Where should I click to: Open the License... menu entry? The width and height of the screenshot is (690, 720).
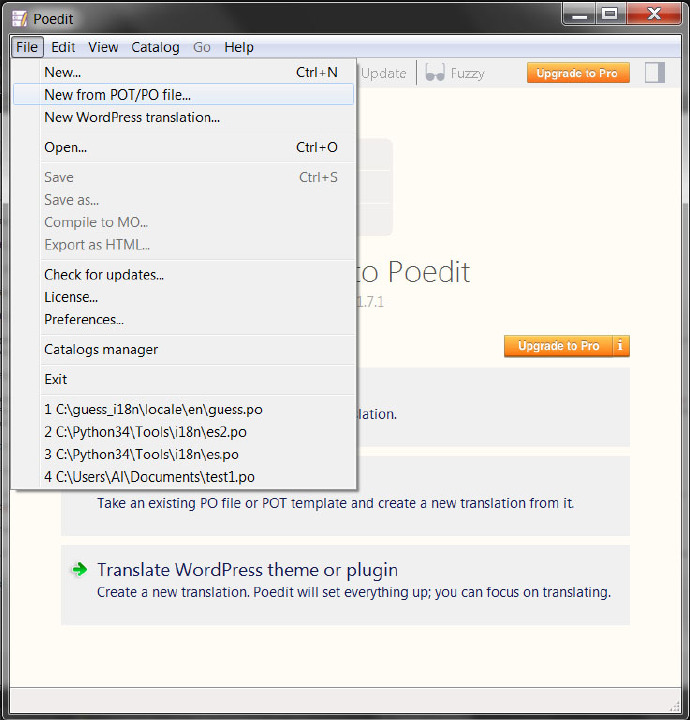click(x=184, y=297)
